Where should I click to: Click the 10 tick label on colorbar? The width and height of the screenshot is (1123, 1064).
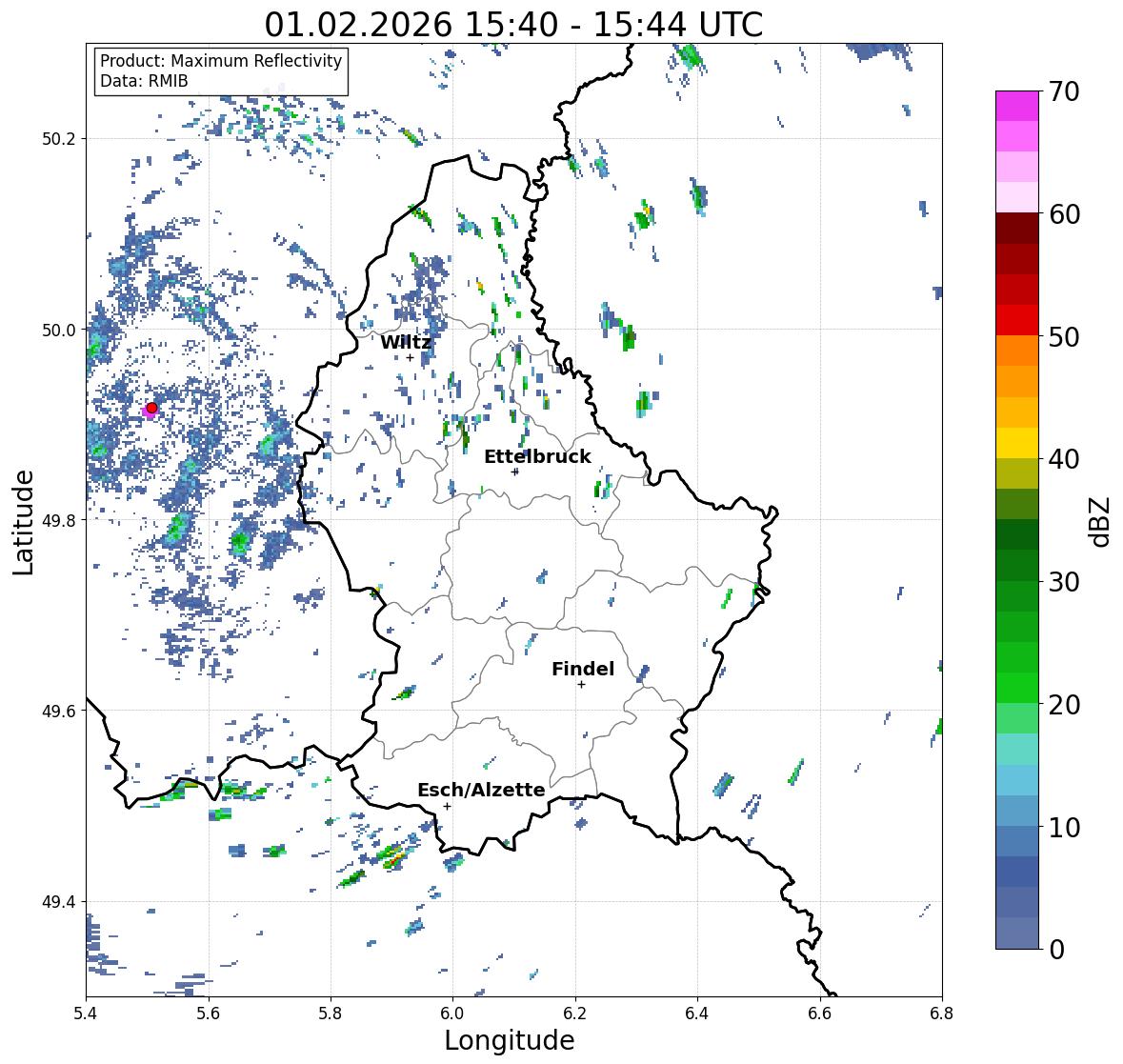1064,827
